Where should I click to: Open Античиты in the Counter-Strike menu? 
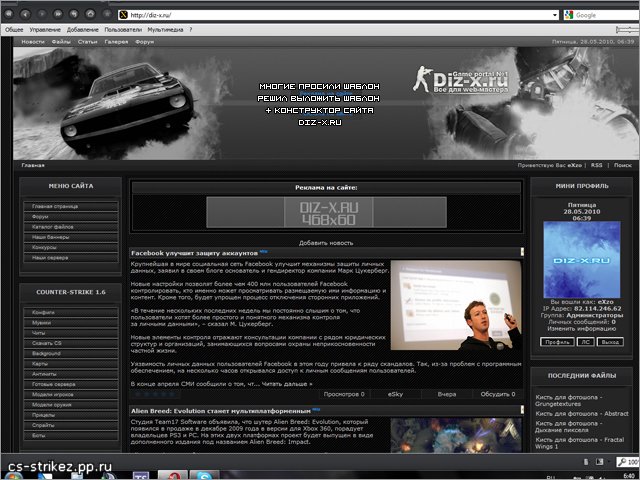pos(71,374)
